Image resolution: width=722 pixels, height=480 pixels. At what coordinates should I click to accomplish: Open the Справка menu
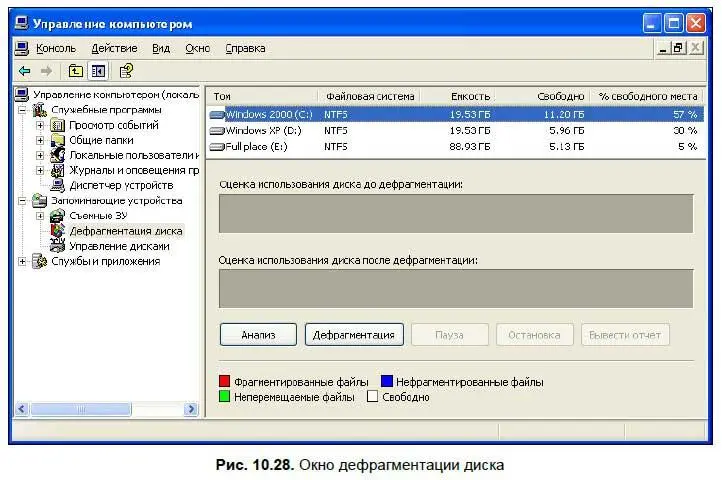pyautogui.click(x=245, y=48)
